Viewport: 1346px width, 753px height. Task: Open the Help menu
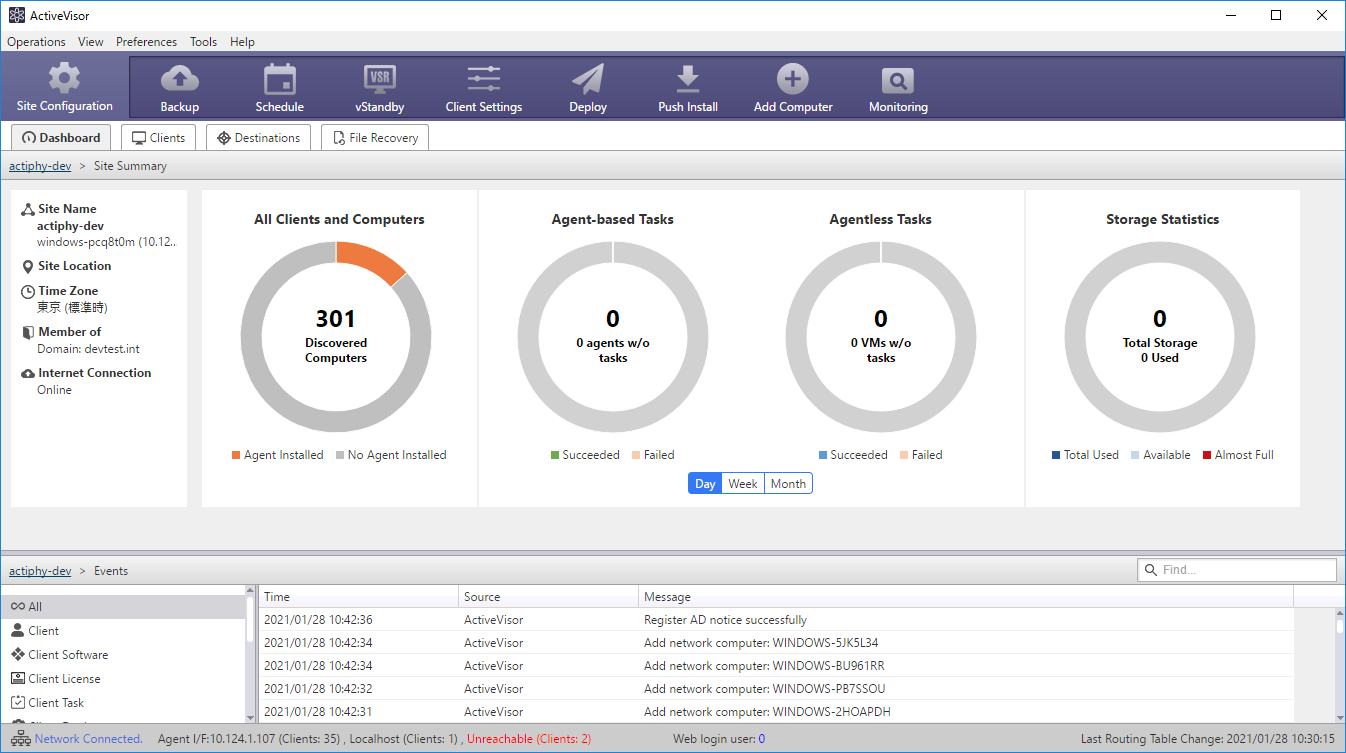[242, 42]
